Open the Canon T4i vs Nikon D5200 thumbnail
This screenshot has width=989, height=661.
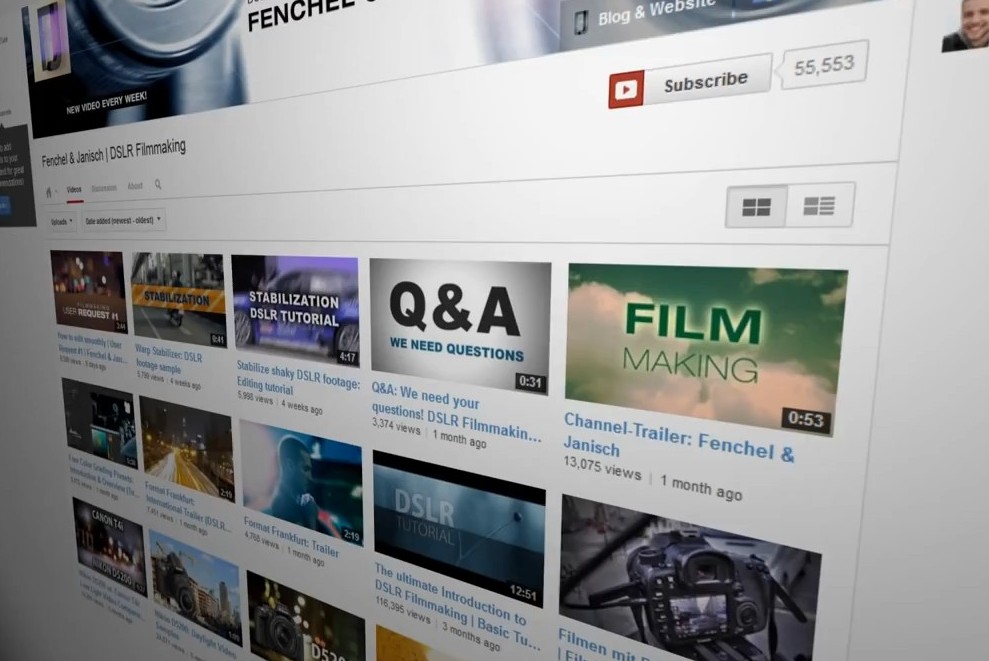click(x=110, y=547)
